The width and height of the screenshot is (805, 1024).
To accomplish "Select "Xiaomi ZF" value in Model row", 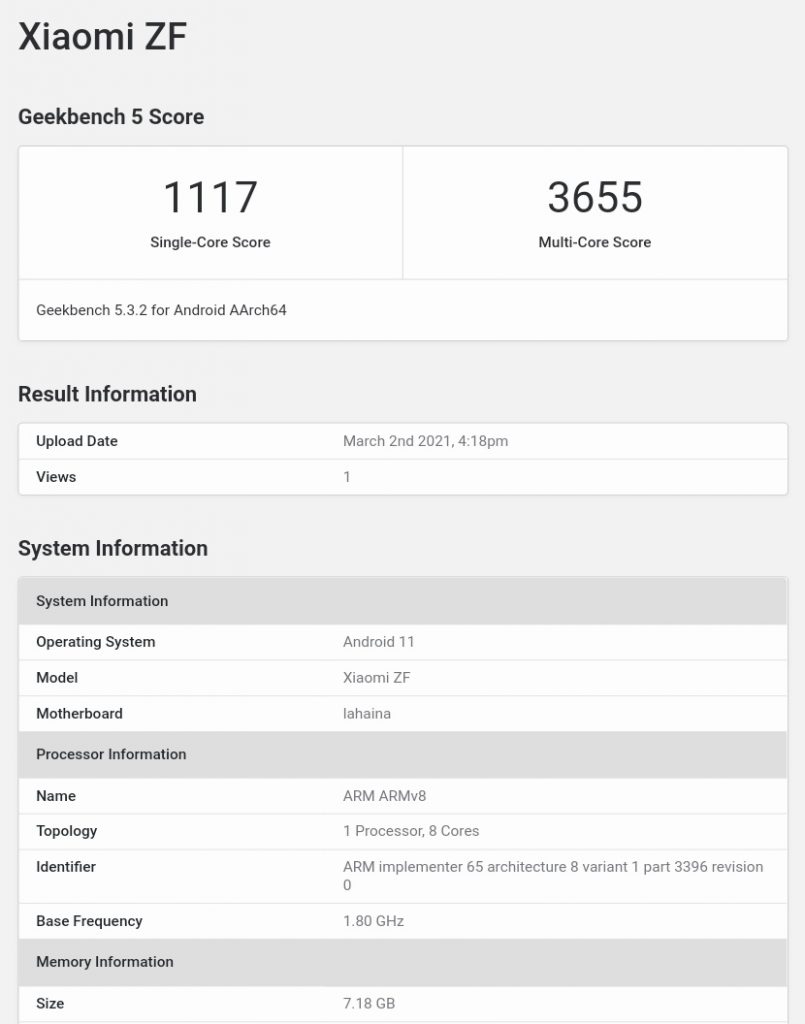I will pos(377,678).
